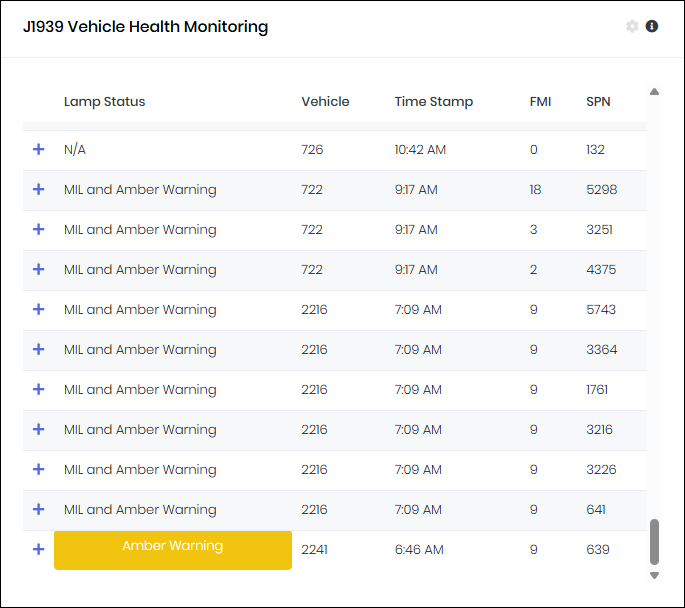Image resolution: width=685 pixels, height=608 pixels.
Task: Expand the row with SPN 1761
Action: pos(39,389)
